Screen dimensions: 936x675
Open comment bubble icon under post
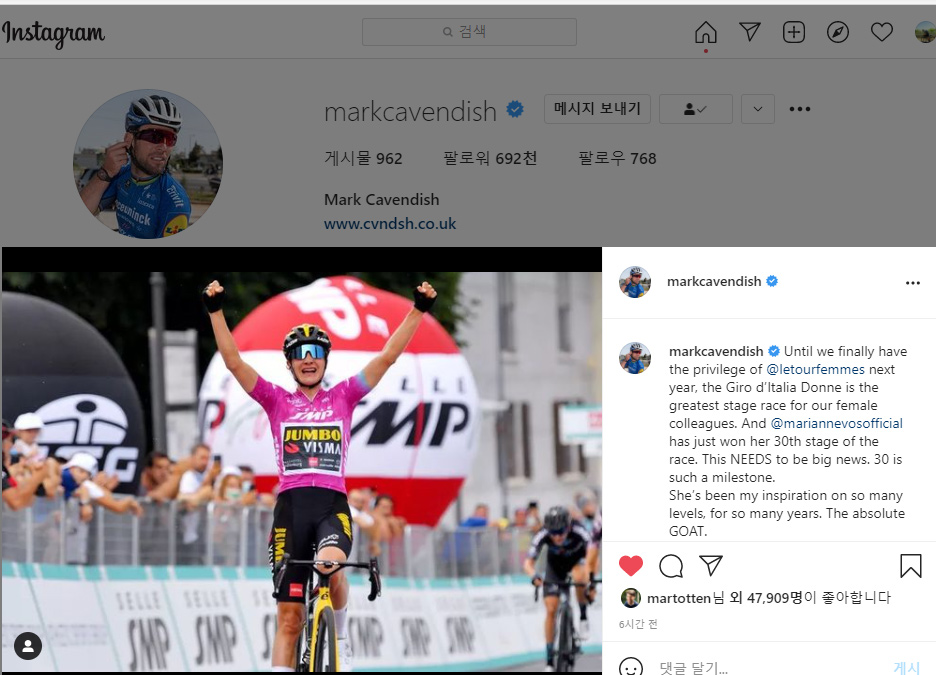tap(671, 566)
